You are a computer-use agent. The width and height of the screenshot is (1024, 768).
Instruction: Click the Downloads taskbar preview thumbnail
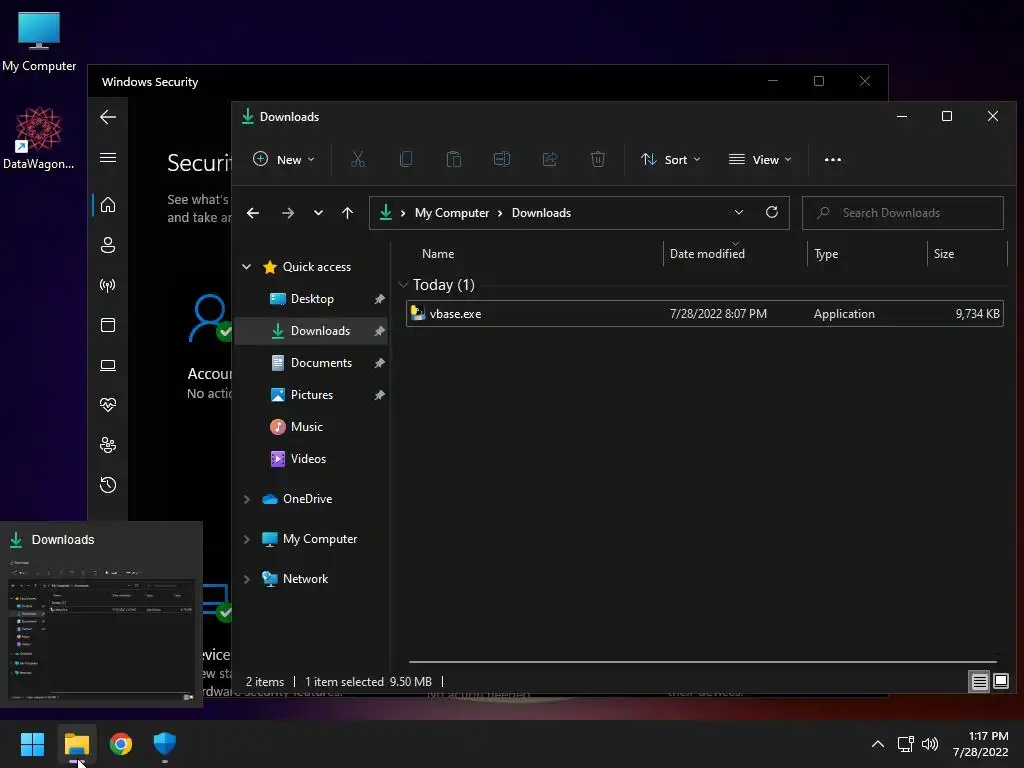[x=101, y=615]
